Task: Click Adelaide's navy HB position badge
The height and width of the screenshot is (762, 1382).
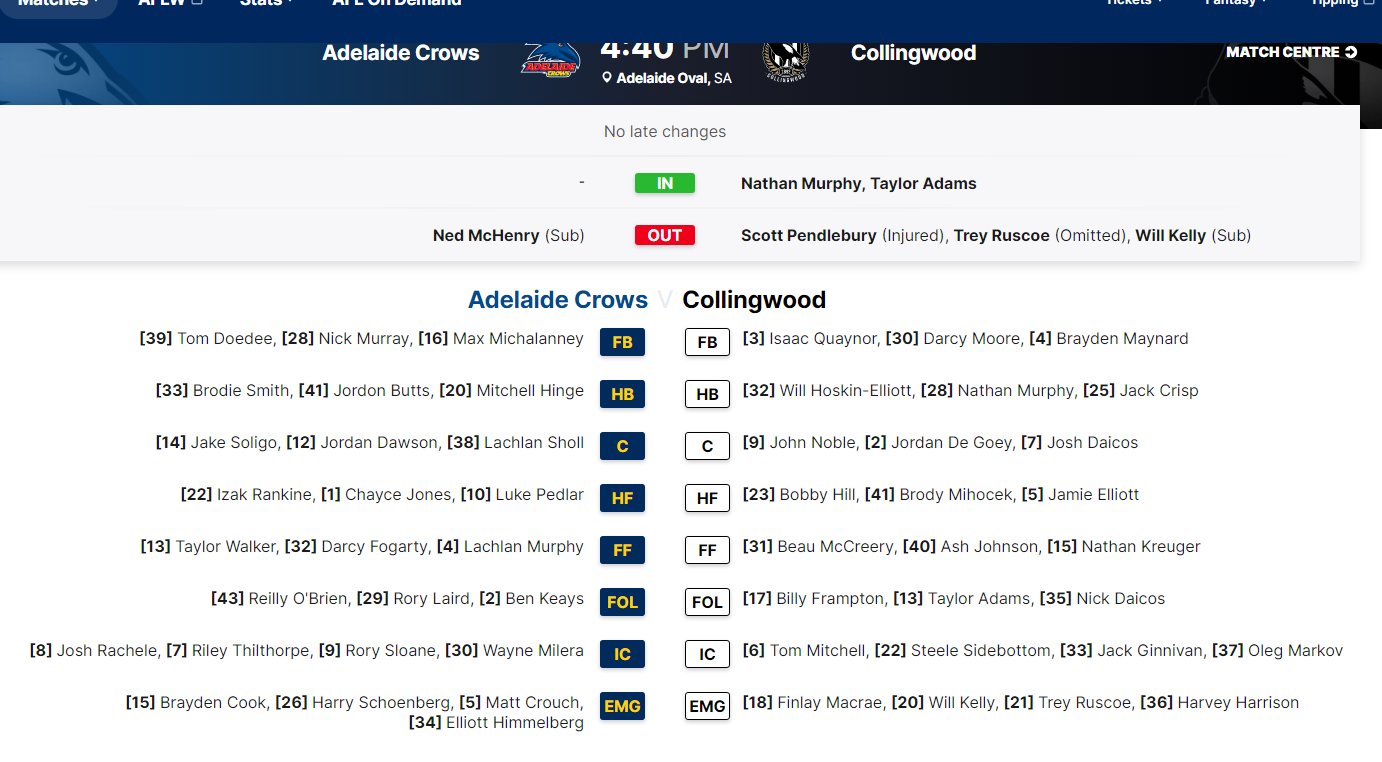Action: [x=622, y=394]
